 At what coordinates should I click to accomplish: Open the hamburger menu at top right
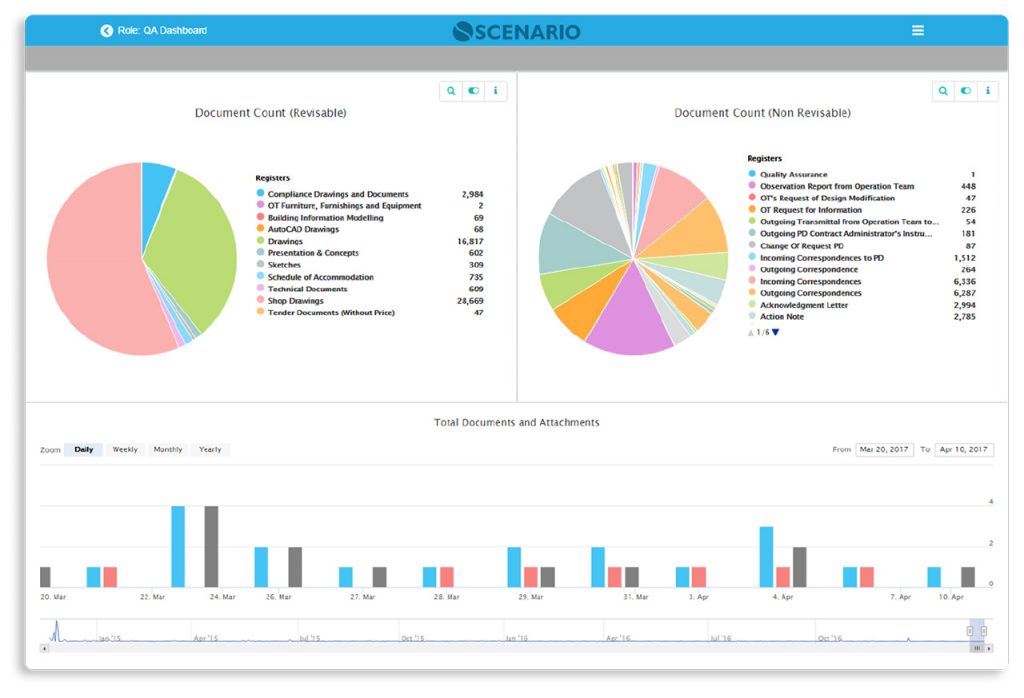pyautogui.click(x=918, y=30)
